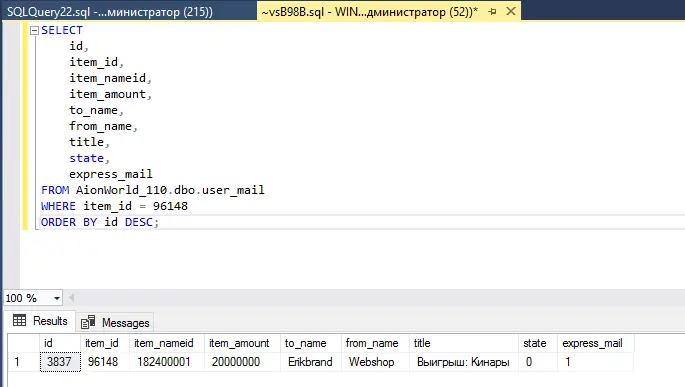Select the item_nameid column header
The height and width of the screenshot is (387, 685).
pos(167,343)
